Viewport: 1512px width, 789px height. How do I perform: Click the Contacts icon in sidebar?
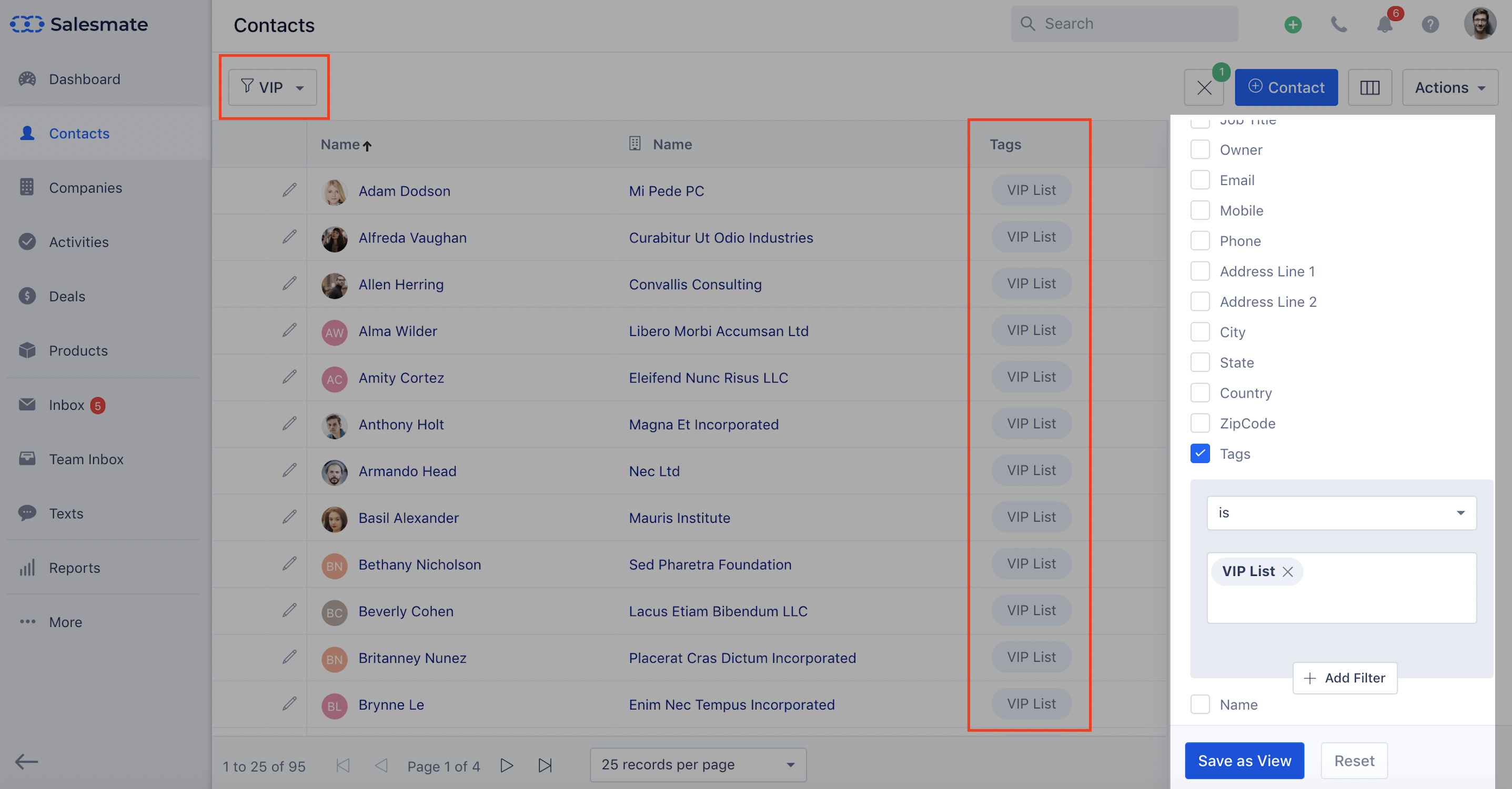click(27, 133)
